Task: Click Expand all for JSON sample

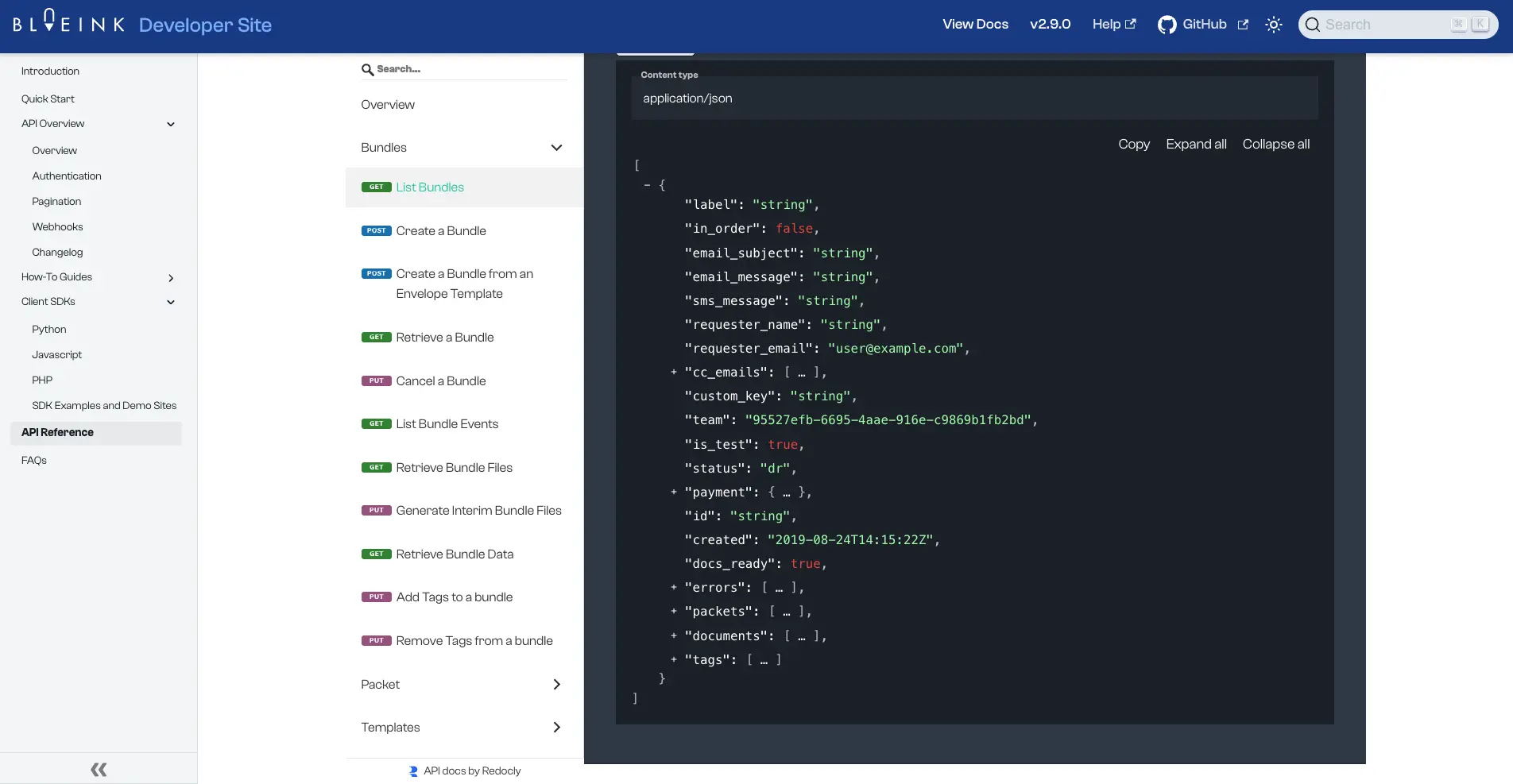Action: pyautogui.click(x=1196, y=145)
